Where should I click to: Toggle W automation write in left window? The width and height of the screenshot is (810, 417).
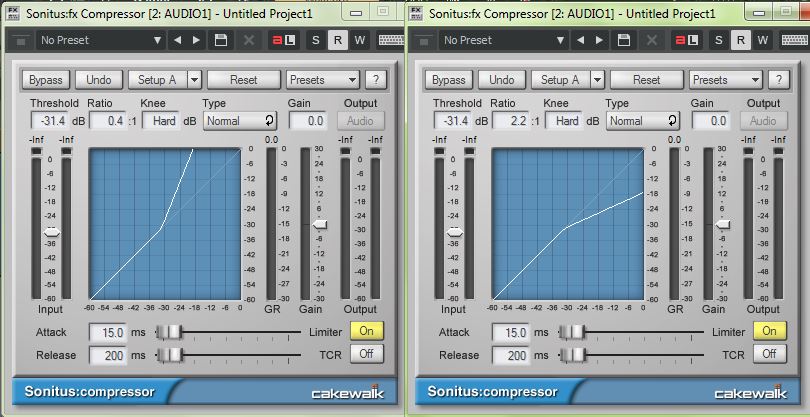tap(360, 40)
